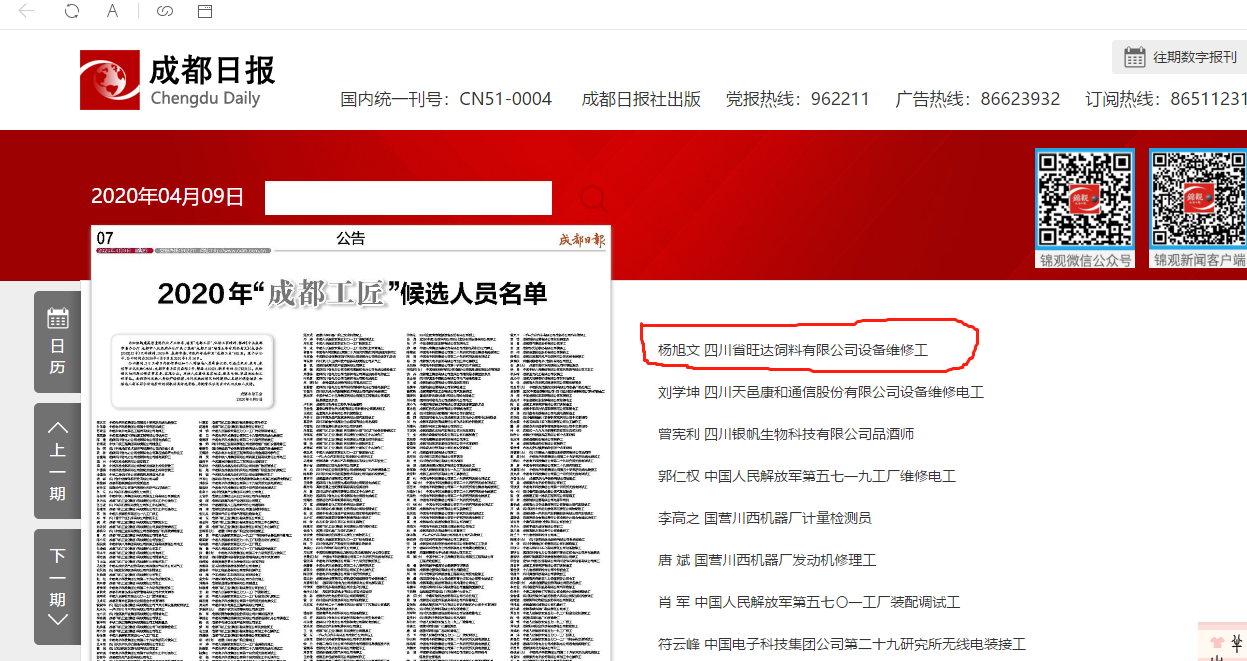Click inside the search input box
This screenshot has height=661, width=1247.
pos(408,198)
